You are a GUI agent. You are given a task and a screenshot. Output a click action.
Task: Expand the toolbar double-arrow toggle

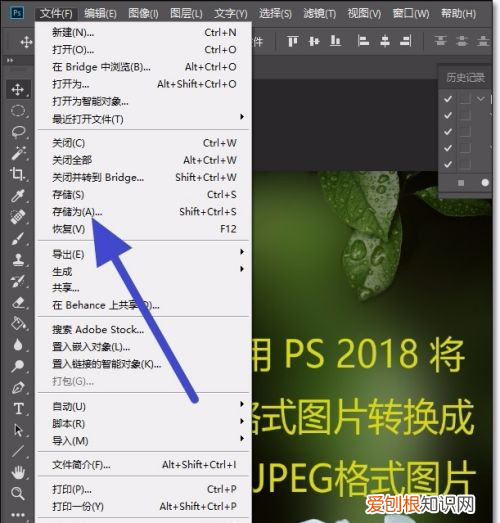pyautogui.click(x=10, y=60)
